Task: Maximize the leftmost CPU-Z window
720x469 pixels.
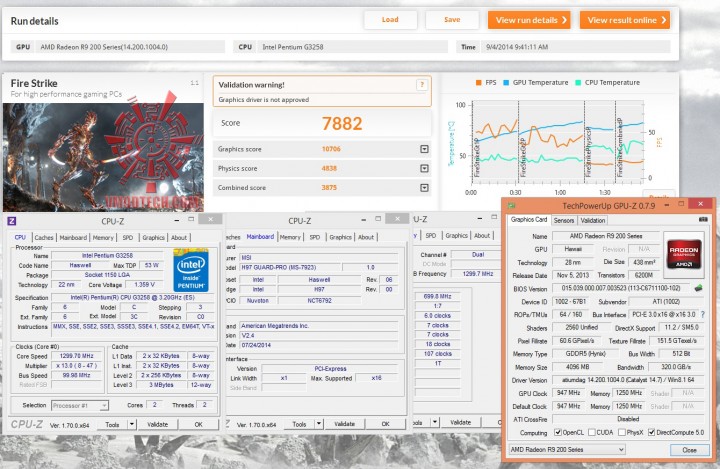Action: (x=191, y=220)
